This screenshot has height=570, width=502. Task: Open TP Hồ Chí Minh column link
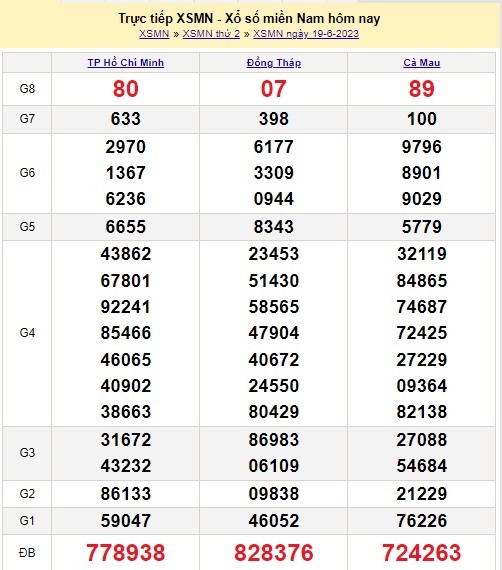(126, 63)
